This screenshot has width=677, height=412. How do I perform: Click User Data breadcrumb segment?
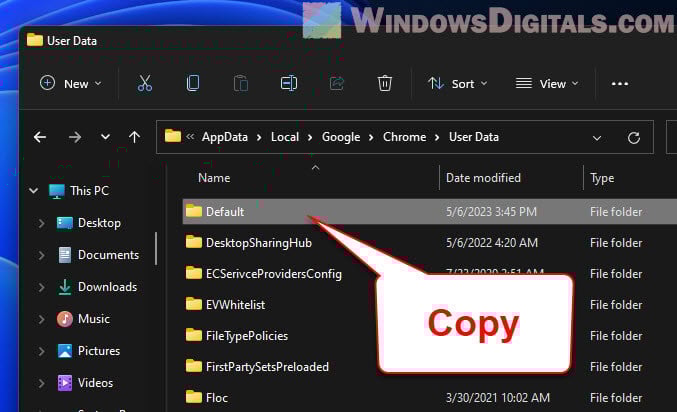[474, 137]
